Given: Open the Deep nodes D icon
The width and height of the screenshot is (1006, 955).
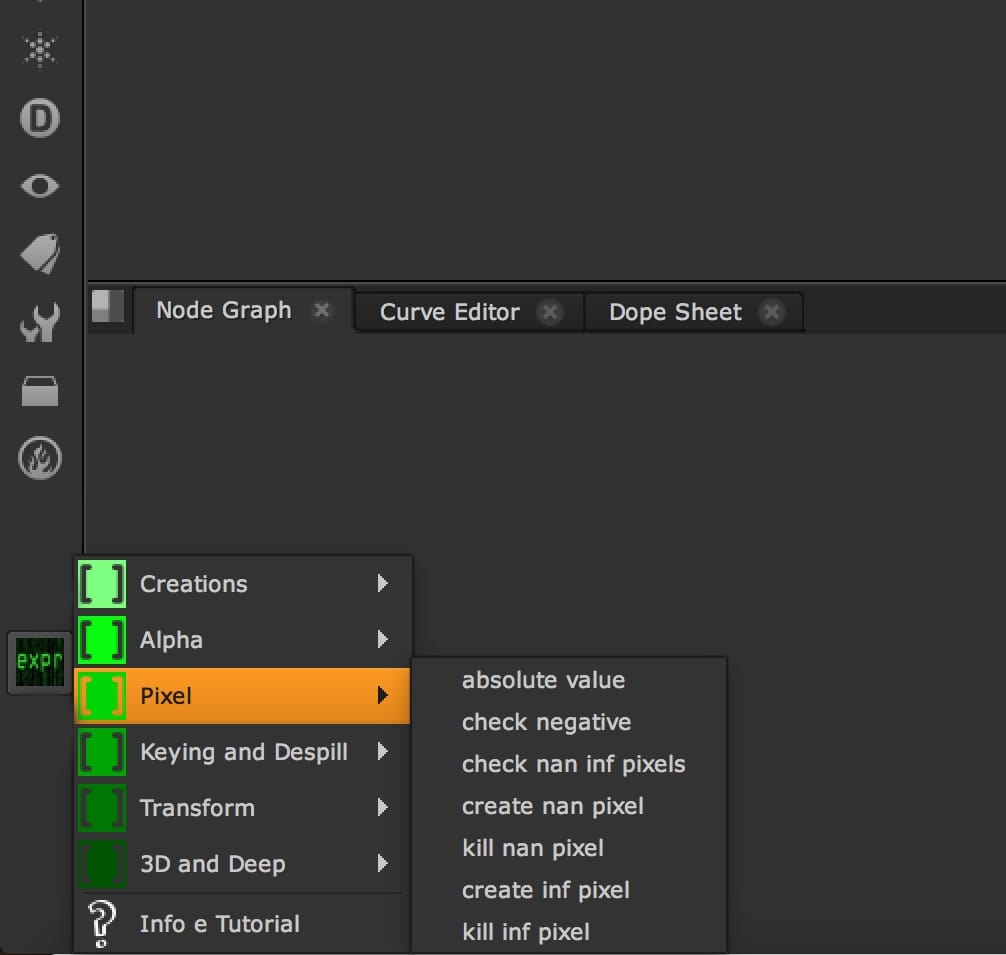Looking at the screenshot, I should pos(40,119).
